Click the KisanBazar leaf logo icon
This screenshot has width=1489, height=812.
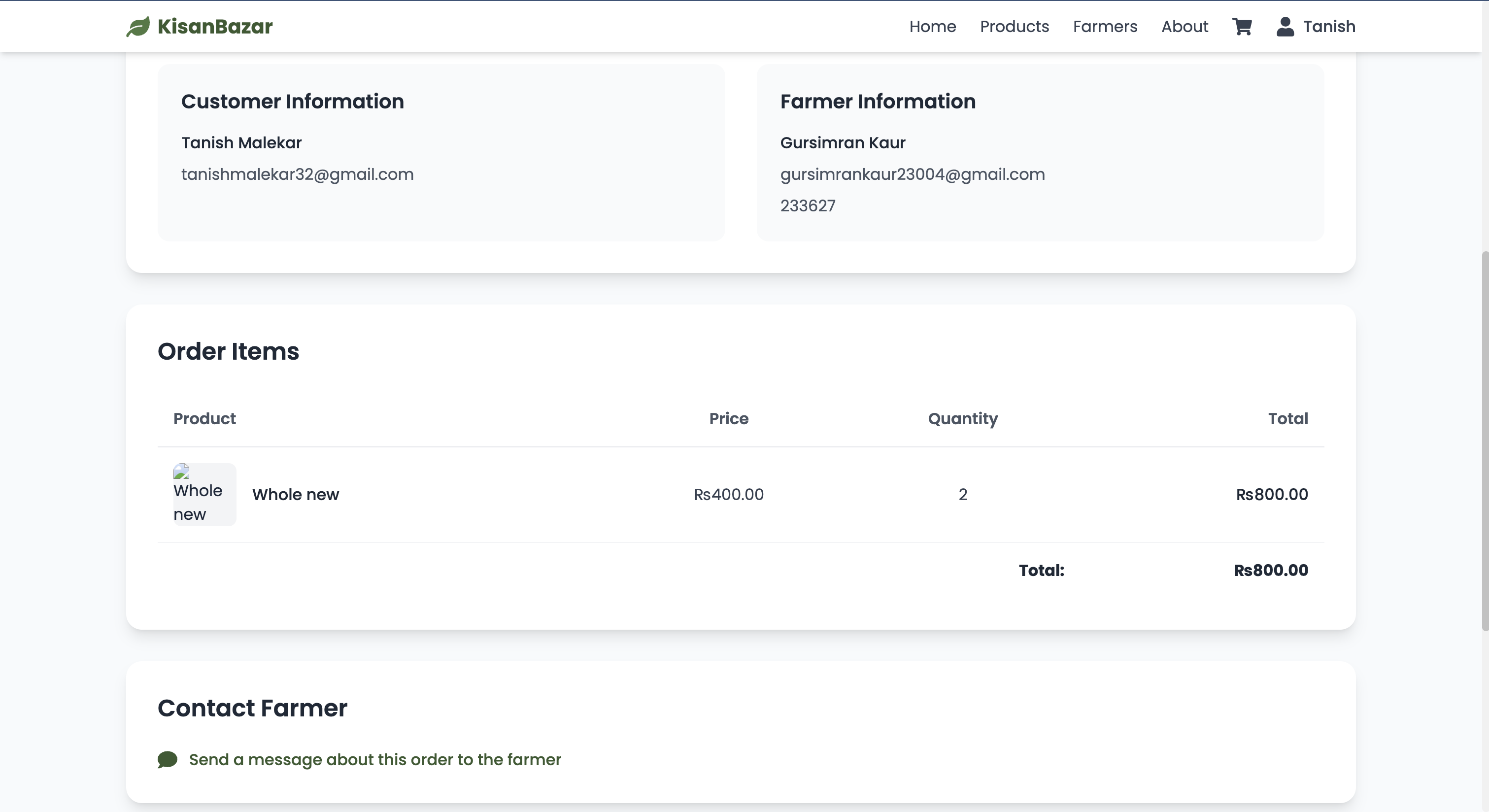(138, 27)
